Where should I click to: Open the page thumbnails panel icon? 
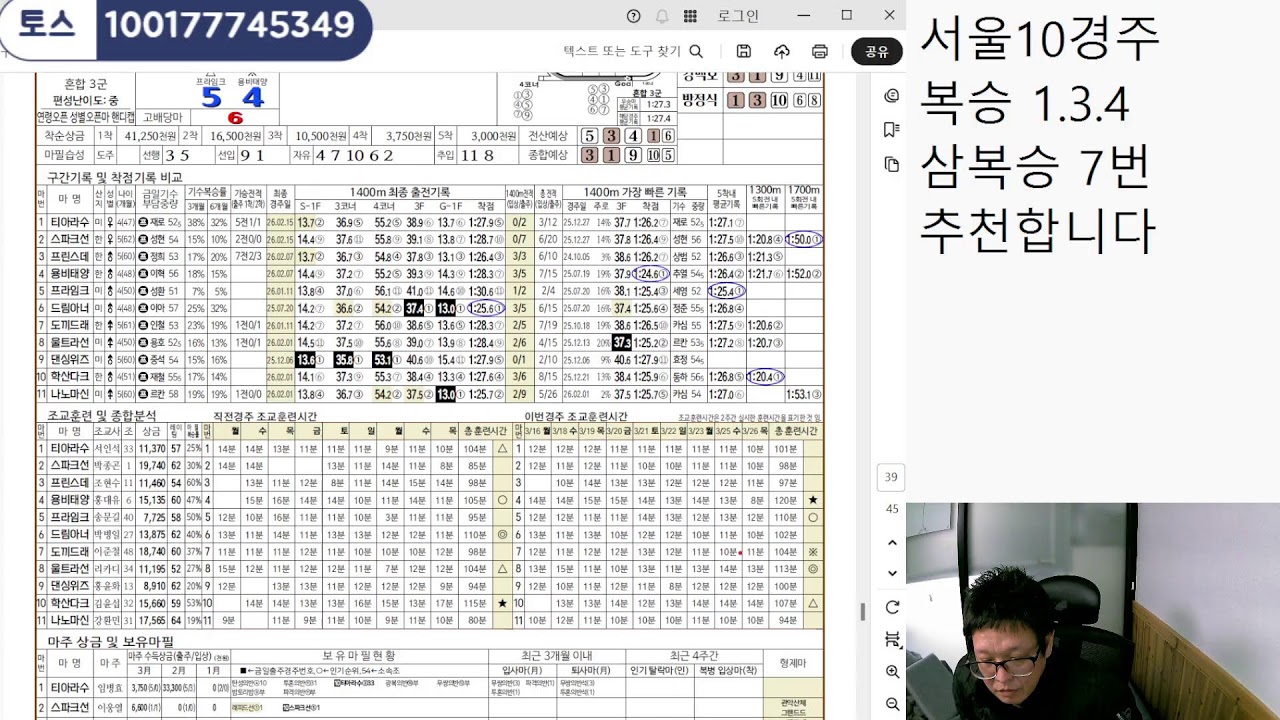point(892,164)
